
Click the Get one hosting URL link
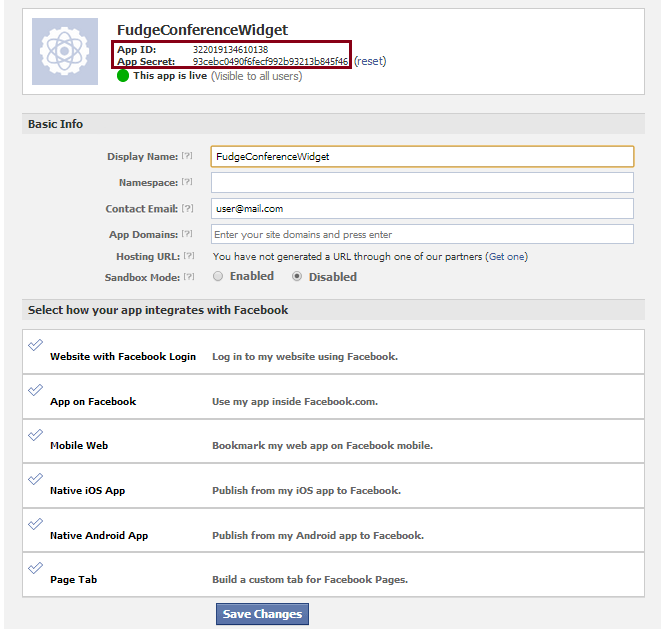(506, 256)
